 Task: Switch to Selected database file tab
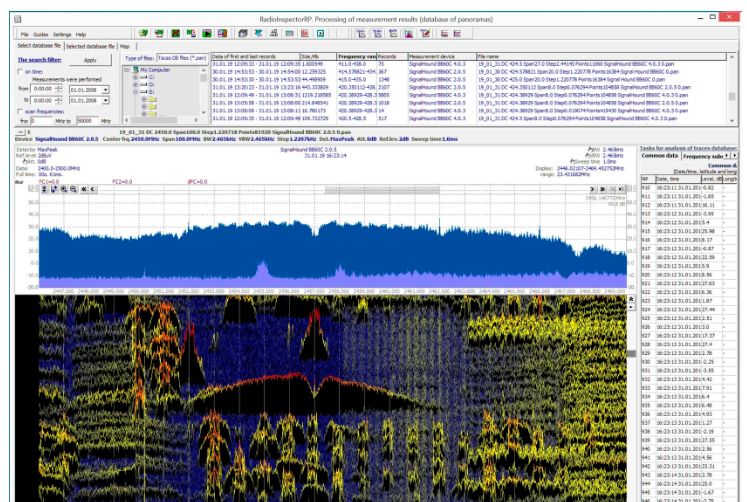pyautogui.click(x=91, y=46)
